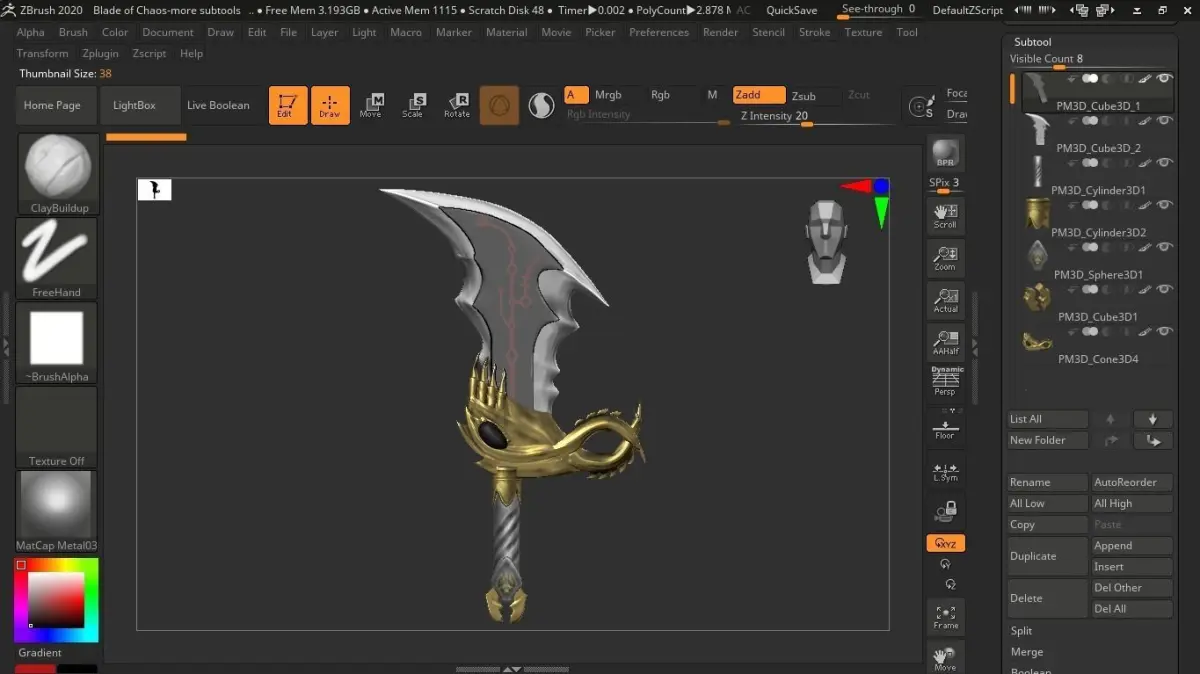The image size is (1200, 674).
Task: Click the Frame icon
Action: click(x=945, y=616)
